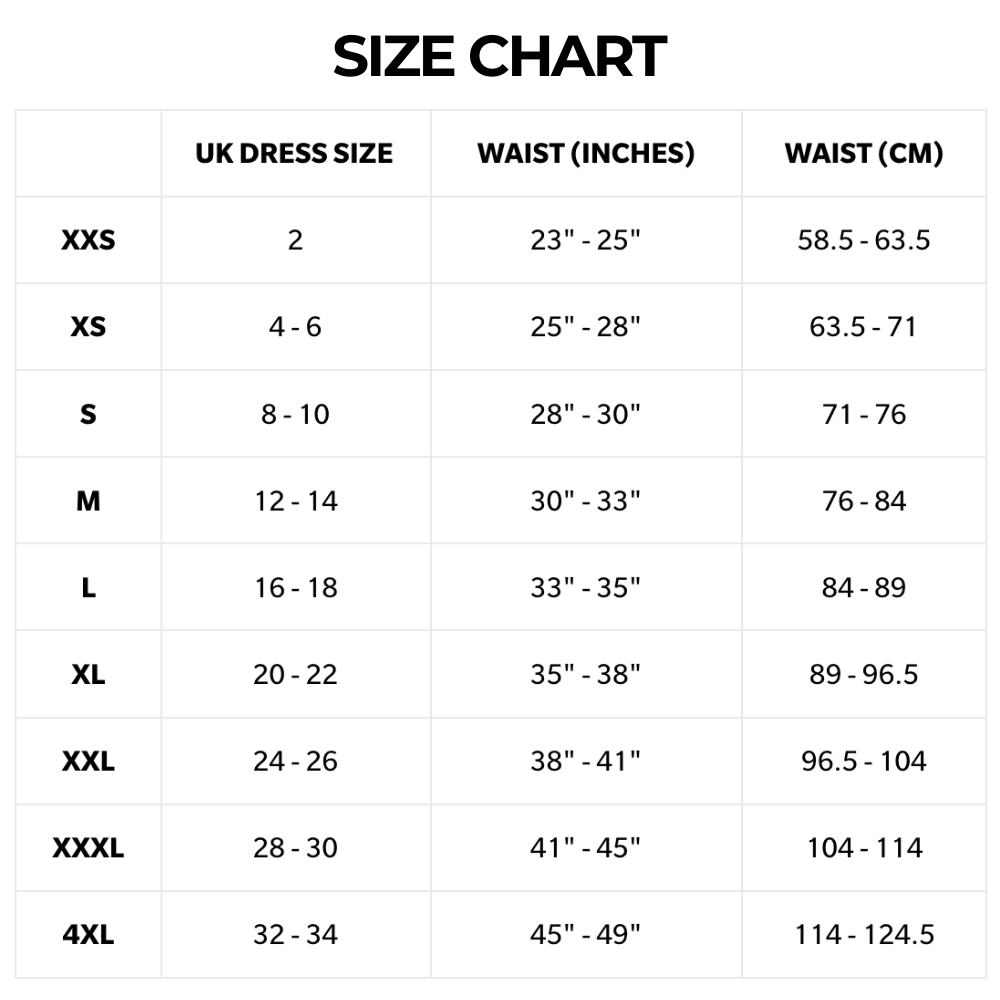Click the 4XL size row label
1000x1000 pixels.
[88, 935]
